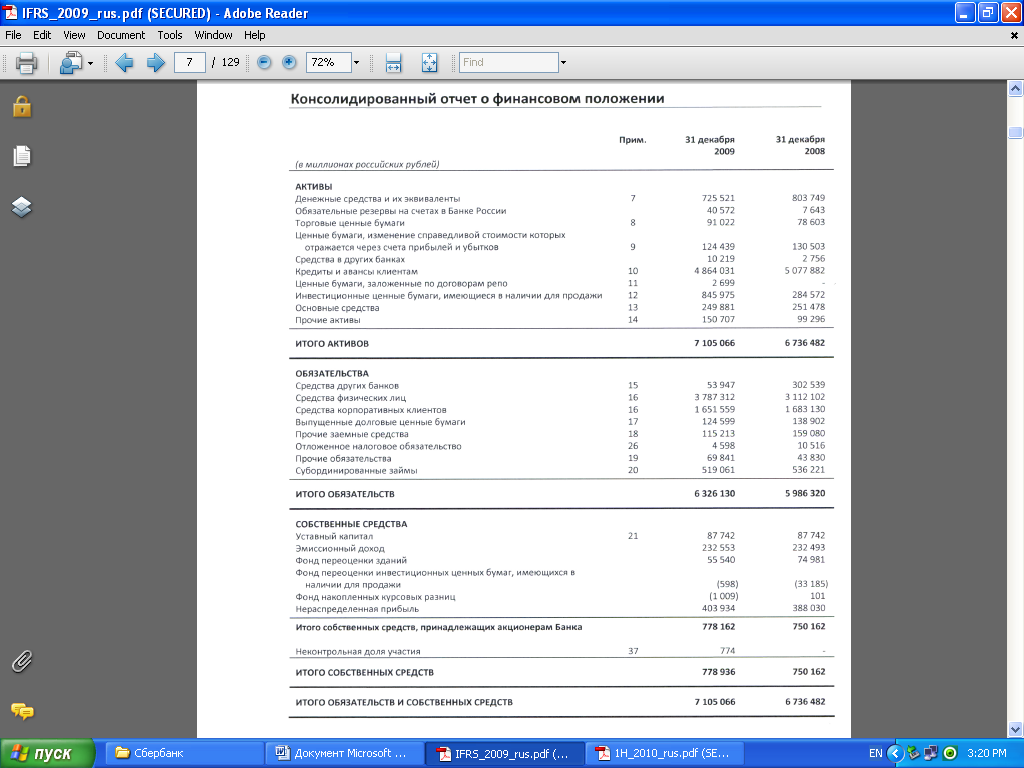Click the value 6 326 130

click(714, 494)
